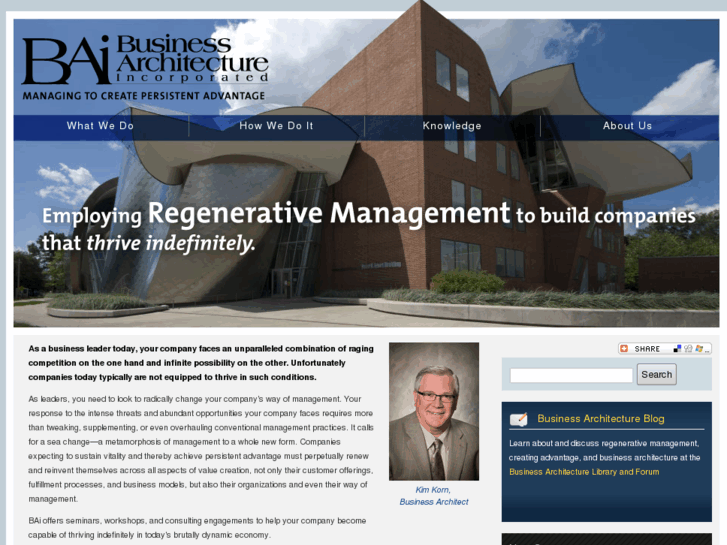Screen dimensions: 727x545
Task: Click the Windows Live share icon
Action: pos(699,348)
